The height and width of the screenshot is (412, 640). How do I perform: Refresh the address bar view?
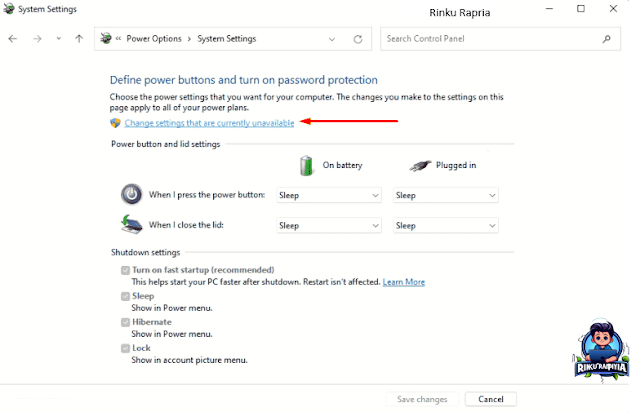[358, 39]
